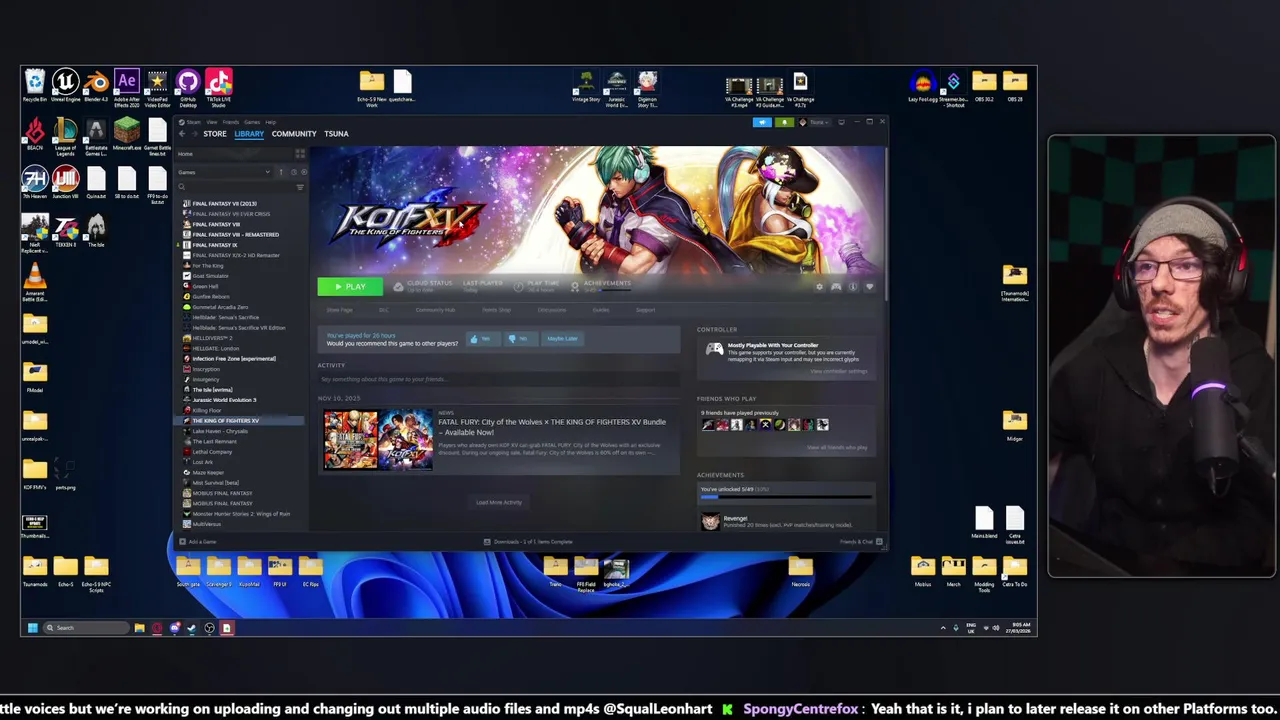Open the League of Legends desktop icon
This screenshot has height=720, width=1280.
pyautogui.click(x=65, y=136)
